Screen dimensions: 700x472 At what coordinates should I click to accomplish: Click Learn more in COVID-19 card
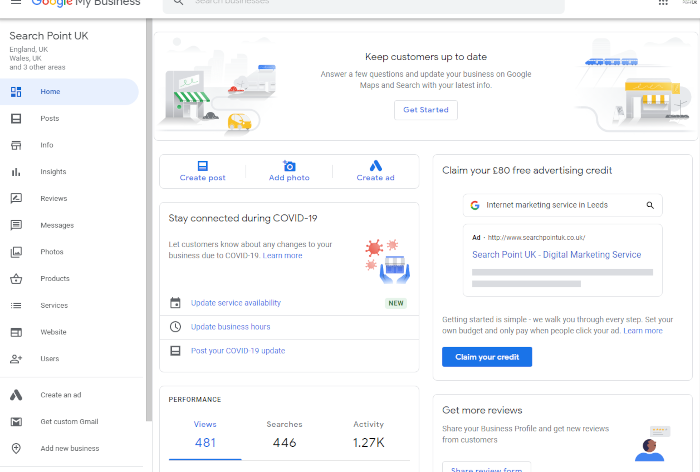pos(283,255)
